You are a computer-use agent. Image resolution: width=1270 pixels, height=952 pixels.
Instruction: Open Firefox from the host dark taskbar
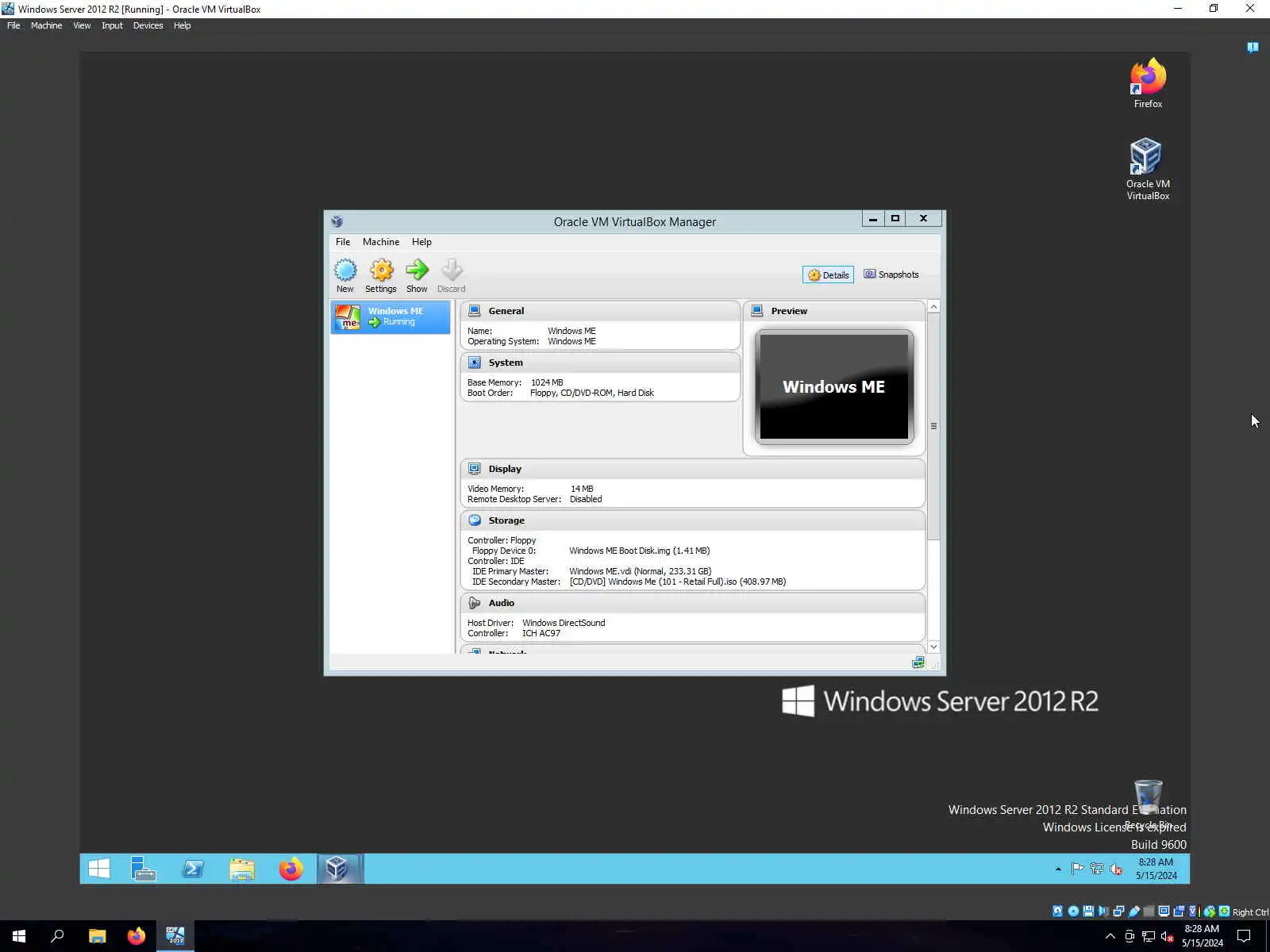(137, 936)
